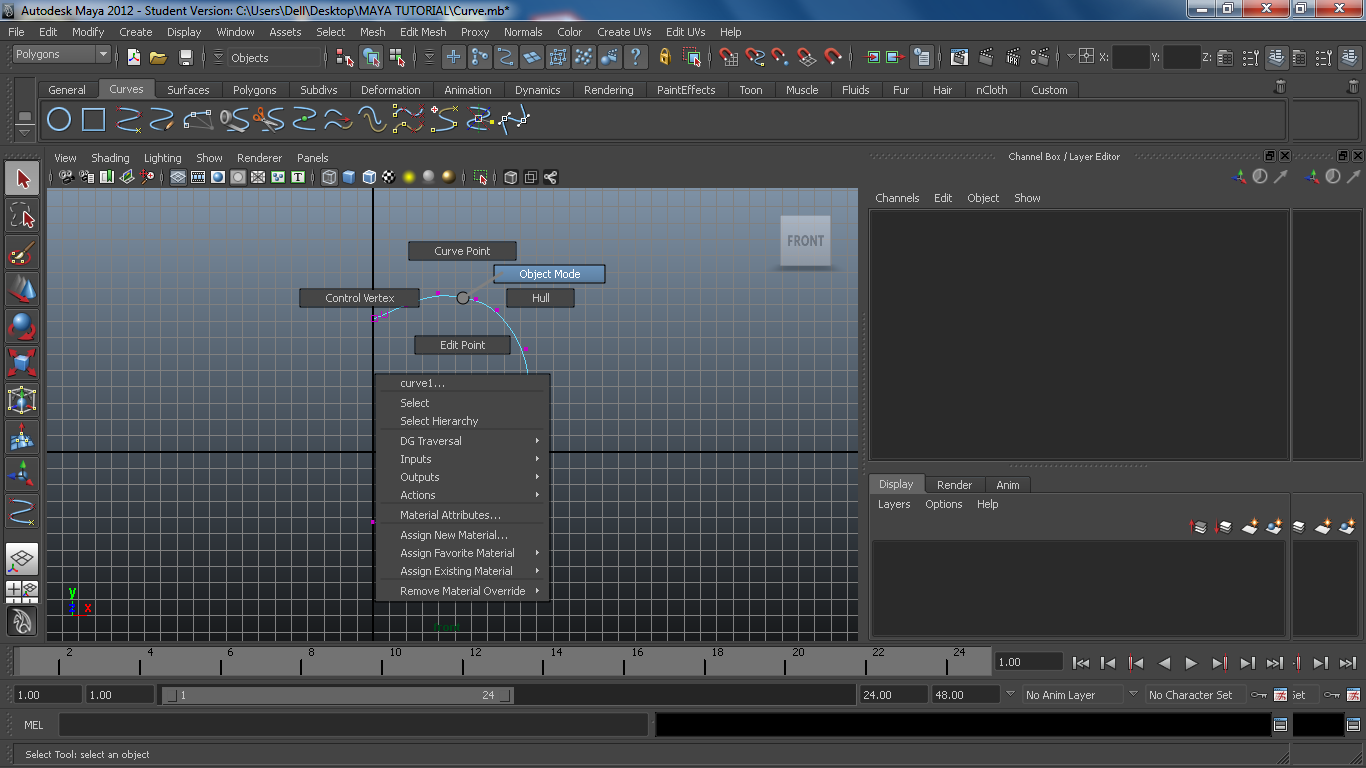Choose Curve Point in marking menu

pyautogui.click(x=462, y=251)
